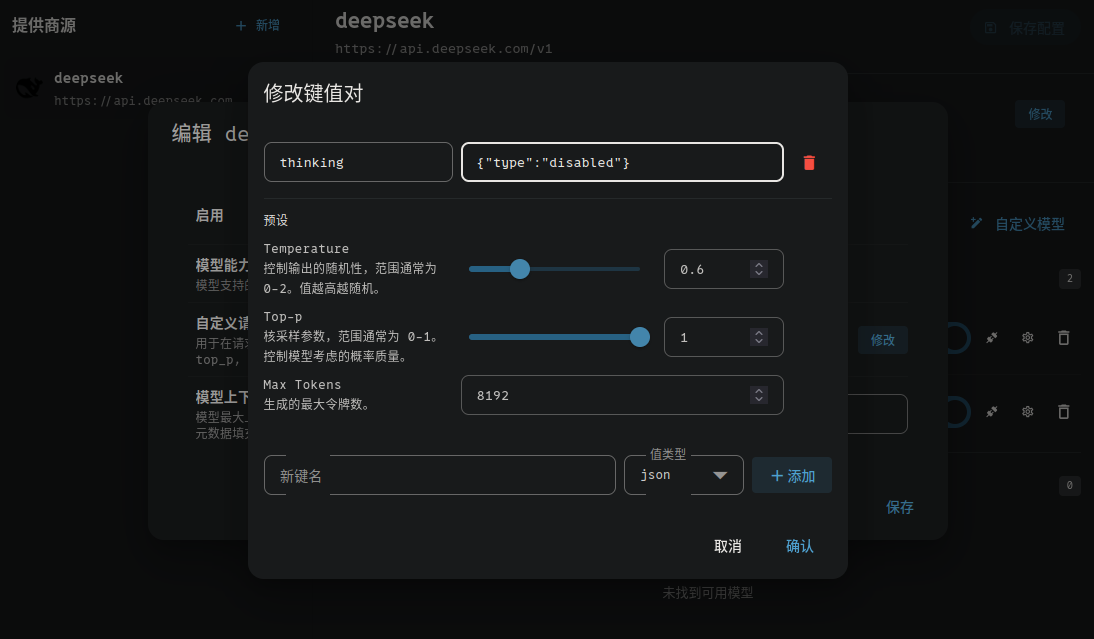Open the 值类型 json dropdown
The image size is (1094, 639).
pos(684,476)
